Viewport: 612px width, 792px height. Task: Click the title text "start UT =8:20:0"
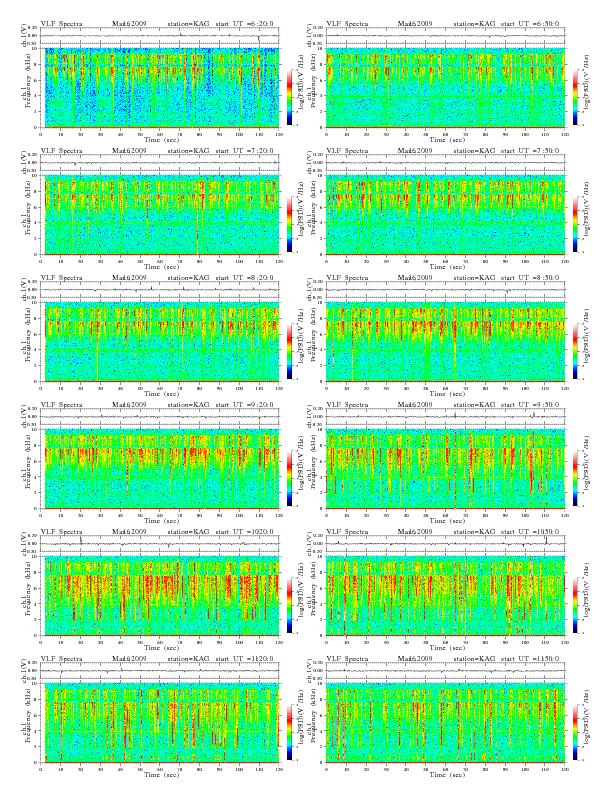[x=244, y=278]
